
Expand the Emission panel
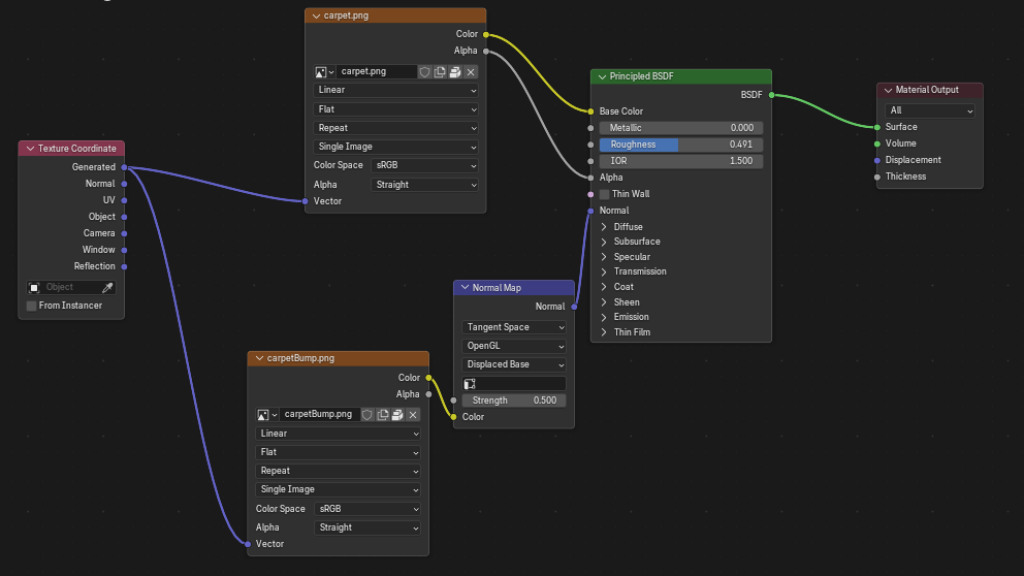click(x=603, y=317)
